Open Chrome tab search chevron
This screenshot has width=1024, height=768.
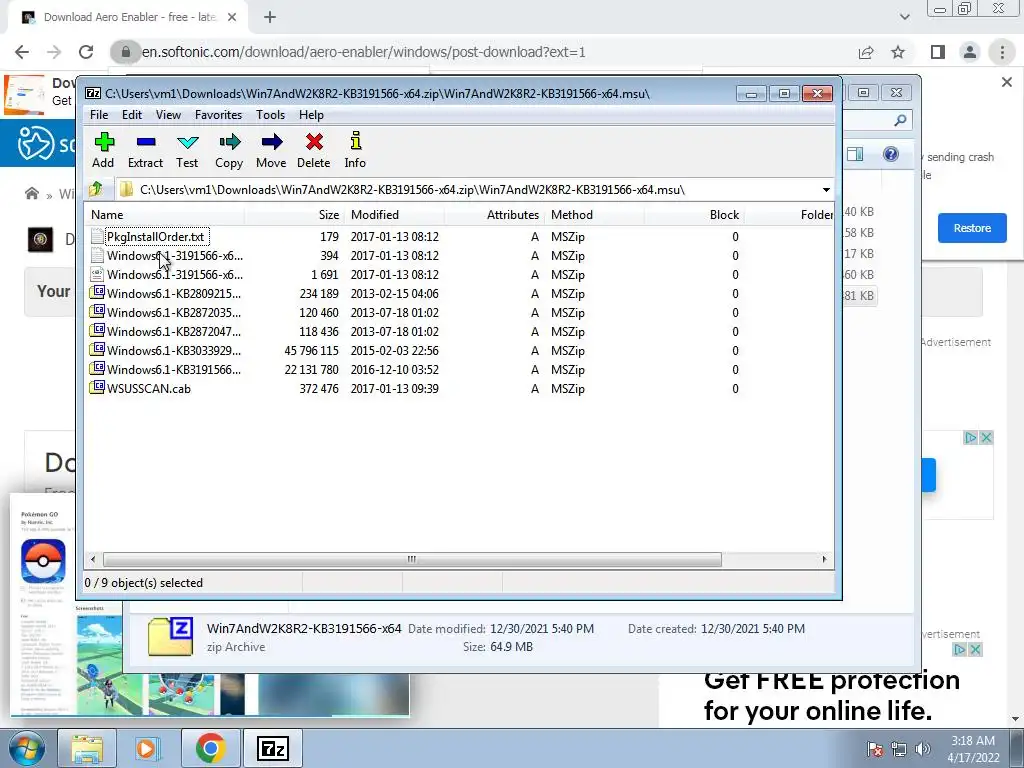[904, 17]
